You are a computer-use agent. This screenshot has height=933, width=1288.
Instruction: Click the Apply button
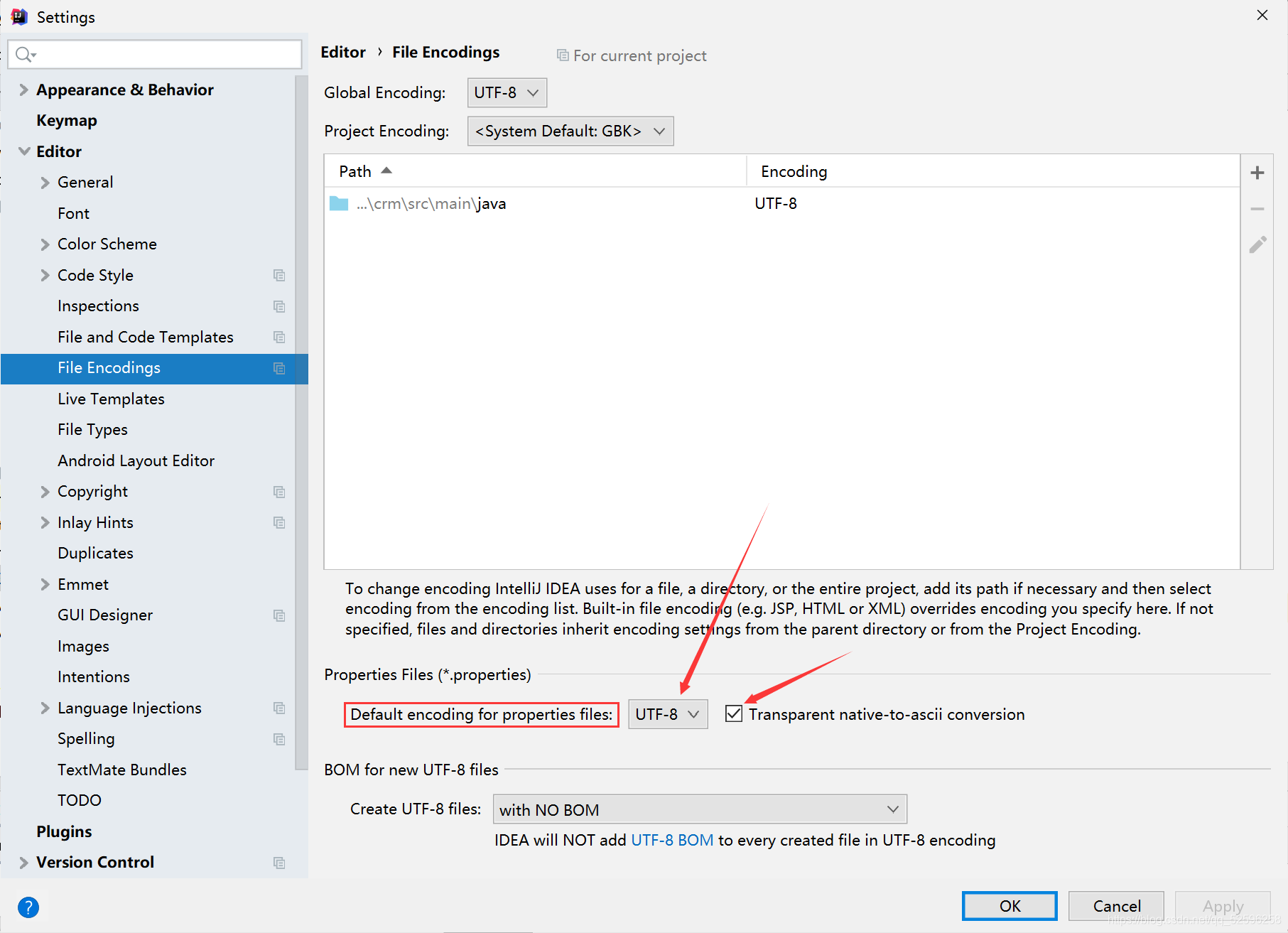[x=1223, y=906]
